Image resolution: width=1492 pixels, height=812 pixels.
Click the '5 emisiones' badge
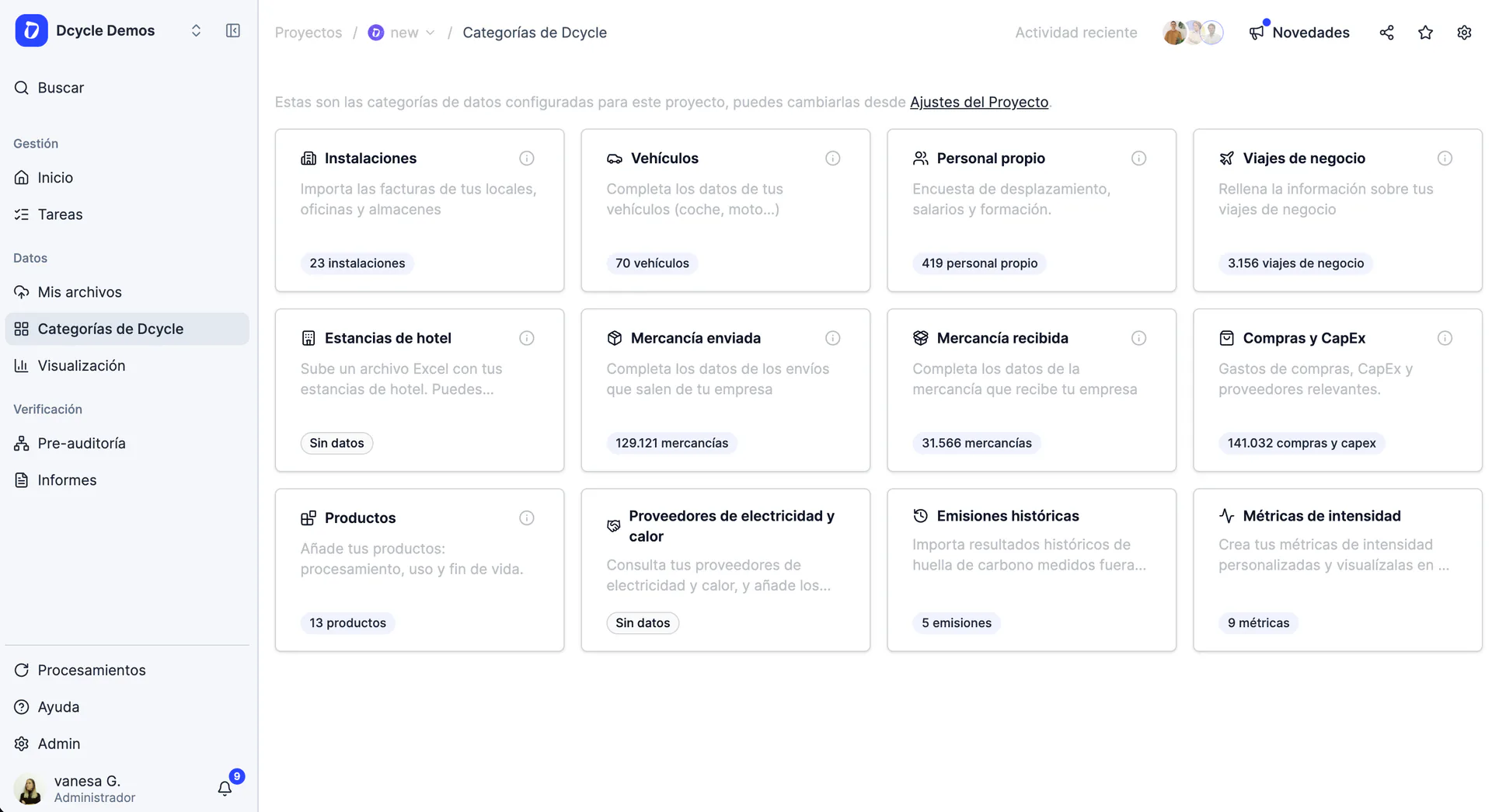point(956,623)
